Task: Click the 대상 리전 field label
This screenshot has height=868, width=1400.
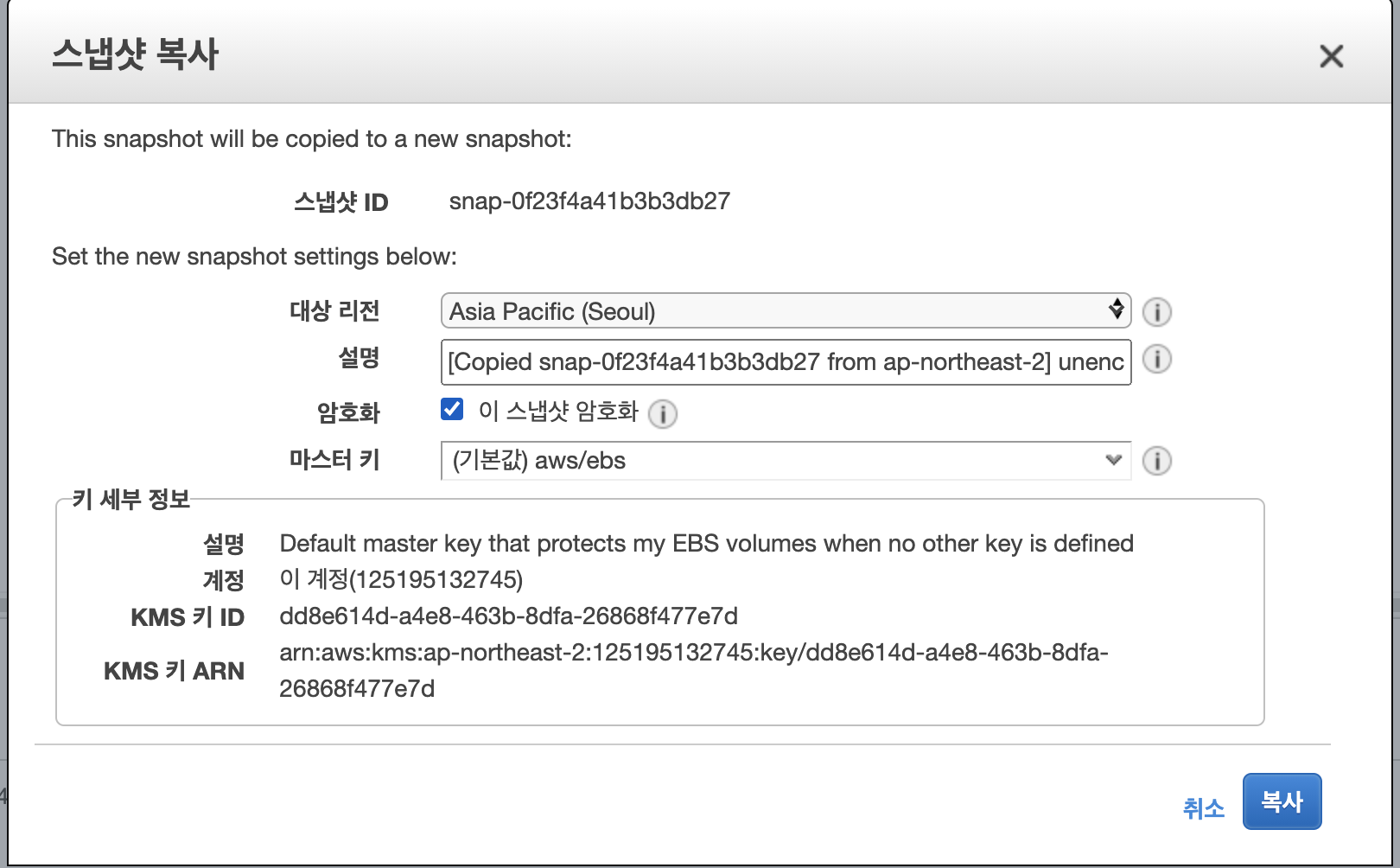Action: pyautogui.click(x=334, y=311)
